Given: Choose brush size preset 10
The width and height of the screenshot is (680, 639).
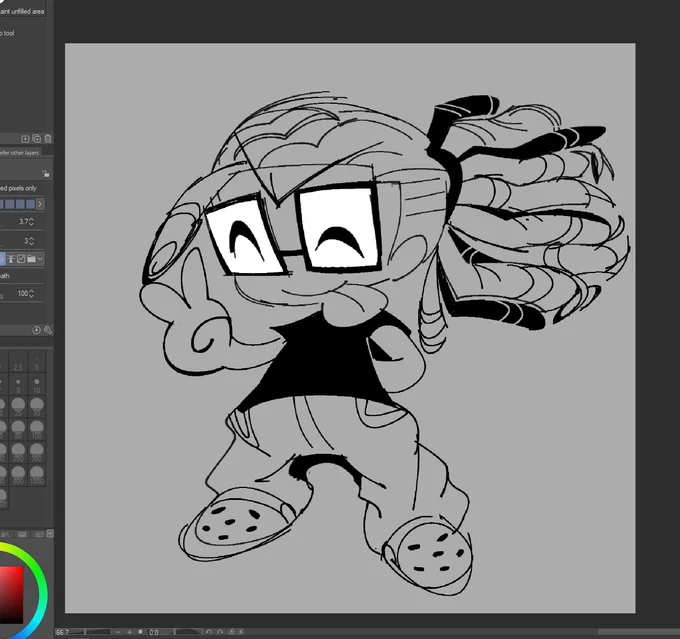Looking at the screenshot, I should click(x=36, y=385).
